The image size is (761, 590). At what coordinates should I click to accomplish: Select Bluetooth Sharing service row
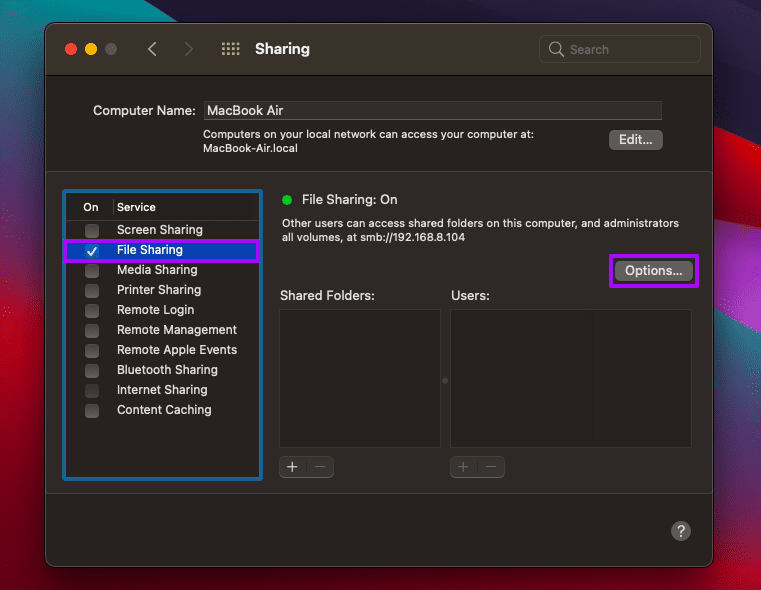pos(162,370)
